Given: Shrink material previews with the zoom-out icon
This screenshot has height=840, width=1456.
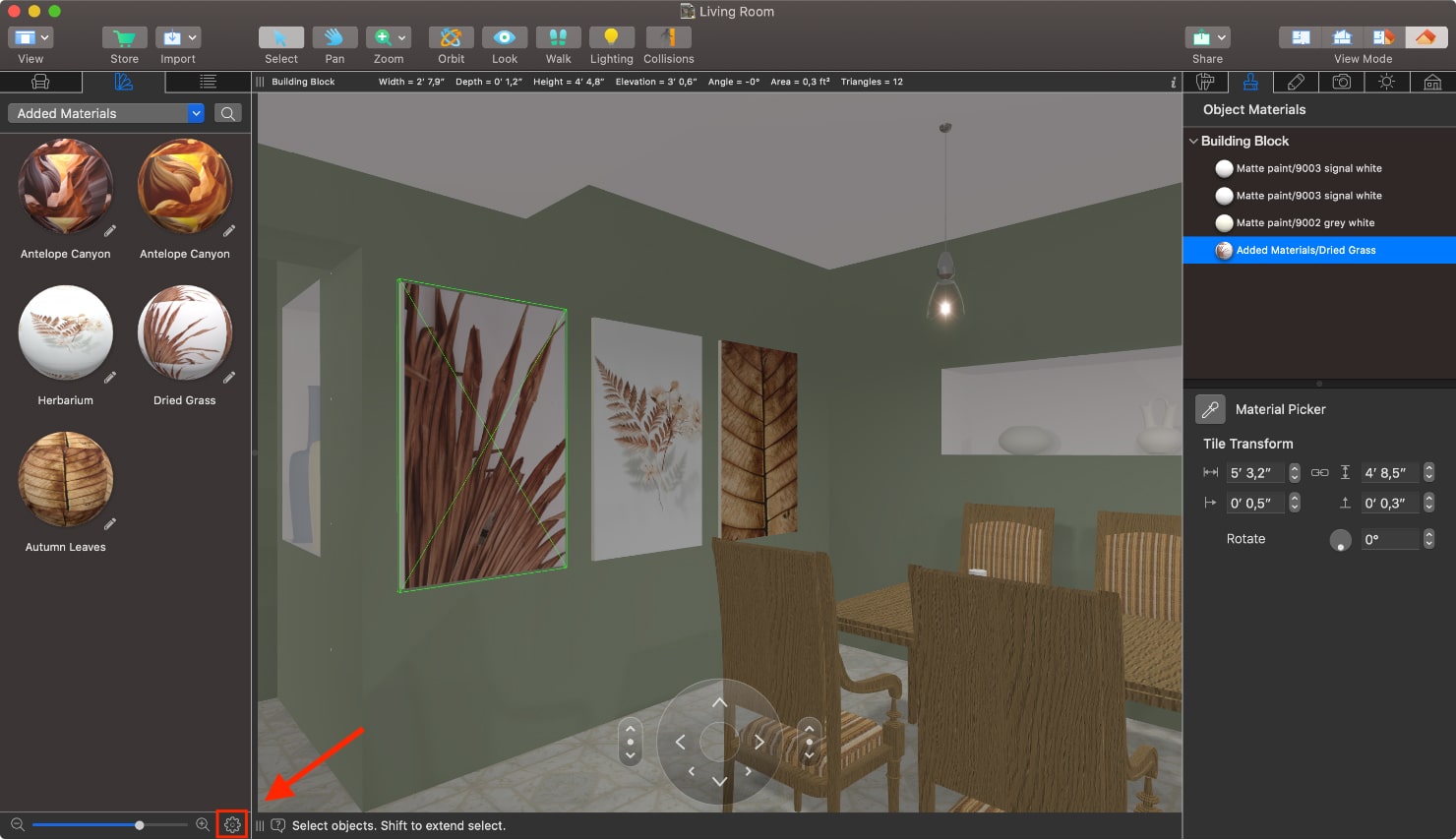Looking at the screenshot, I should [x=17, y=825].
